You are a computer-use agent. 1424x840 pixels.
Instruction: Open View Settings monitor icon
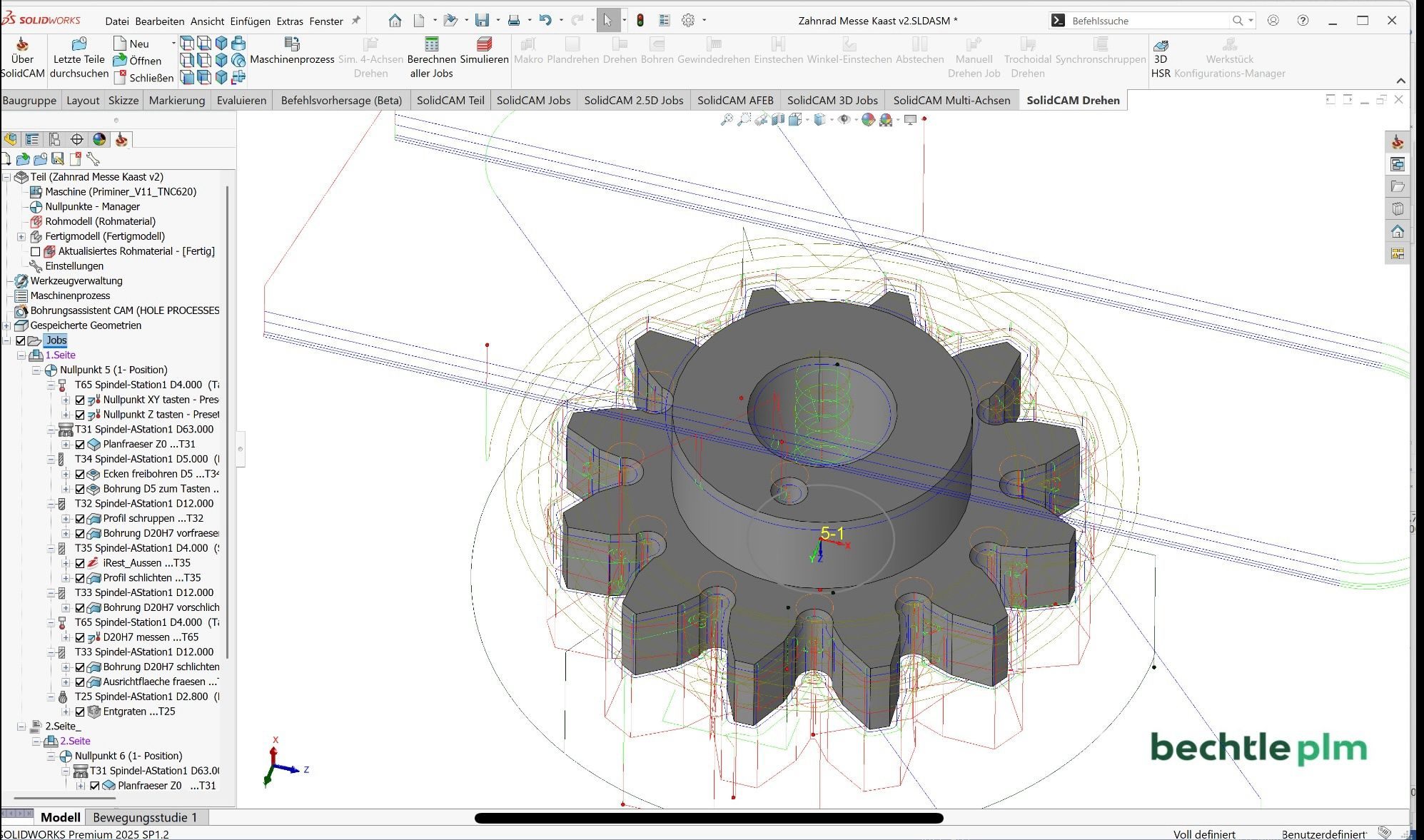point(910,119)
